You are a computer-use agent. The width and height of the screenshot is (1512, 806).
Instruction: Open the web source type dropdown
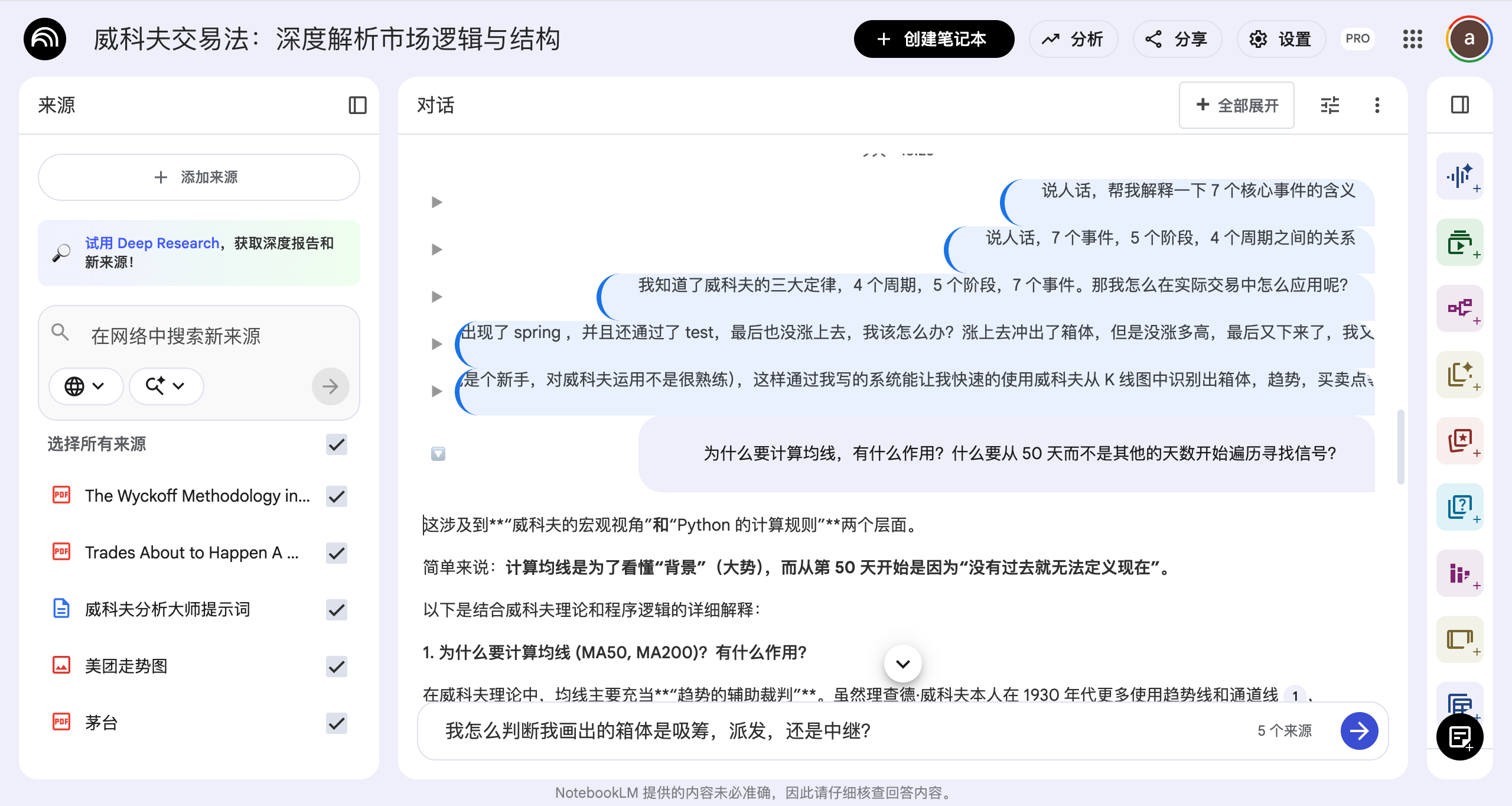[x=85, y=386]
